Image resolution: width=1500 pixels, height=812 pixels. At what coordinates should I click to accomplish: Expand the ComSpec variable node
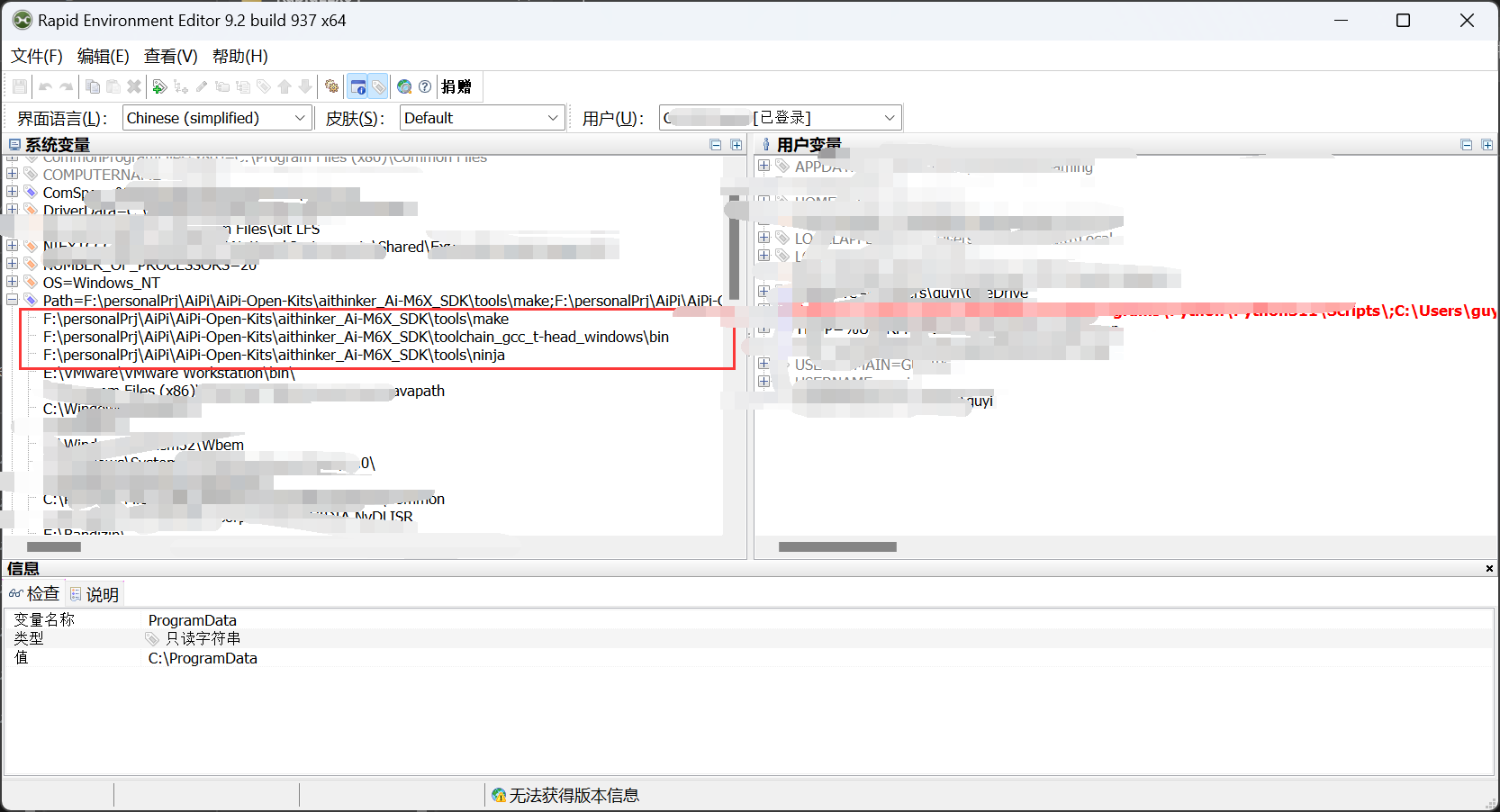pyautogui.click(x=12, y=191)
